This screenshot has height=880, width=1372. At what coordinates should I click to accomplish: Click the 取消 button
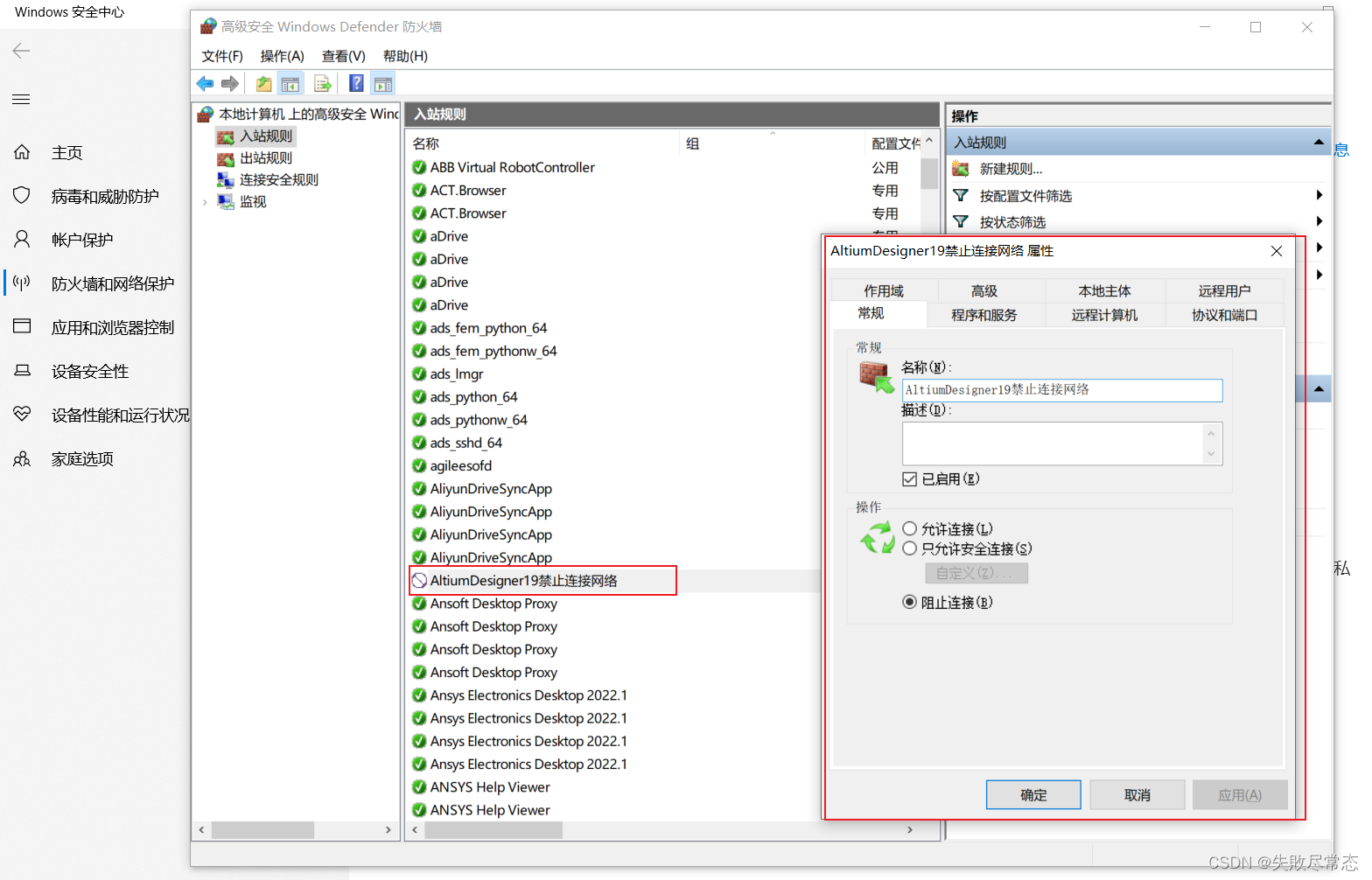coord(1137,795)
